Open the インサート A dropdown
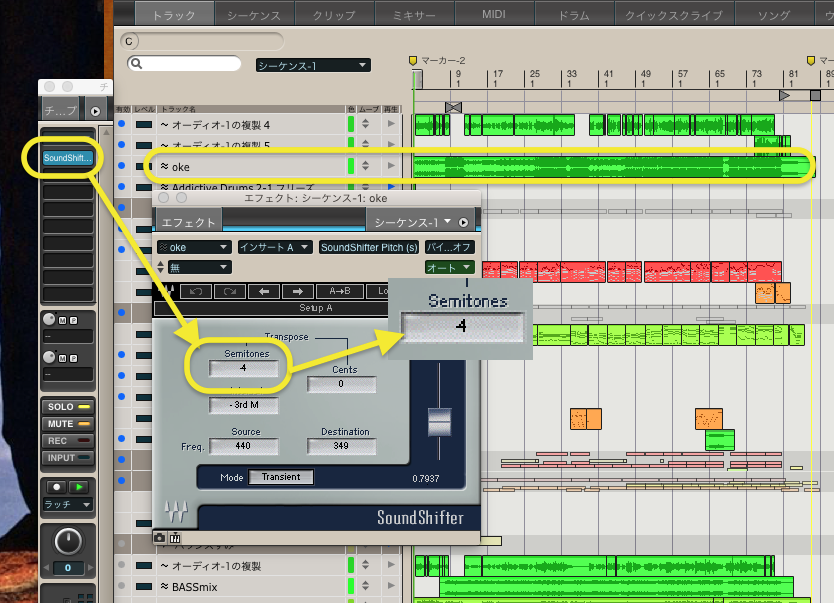The image size is (834, 603). [x=275, y=247]
